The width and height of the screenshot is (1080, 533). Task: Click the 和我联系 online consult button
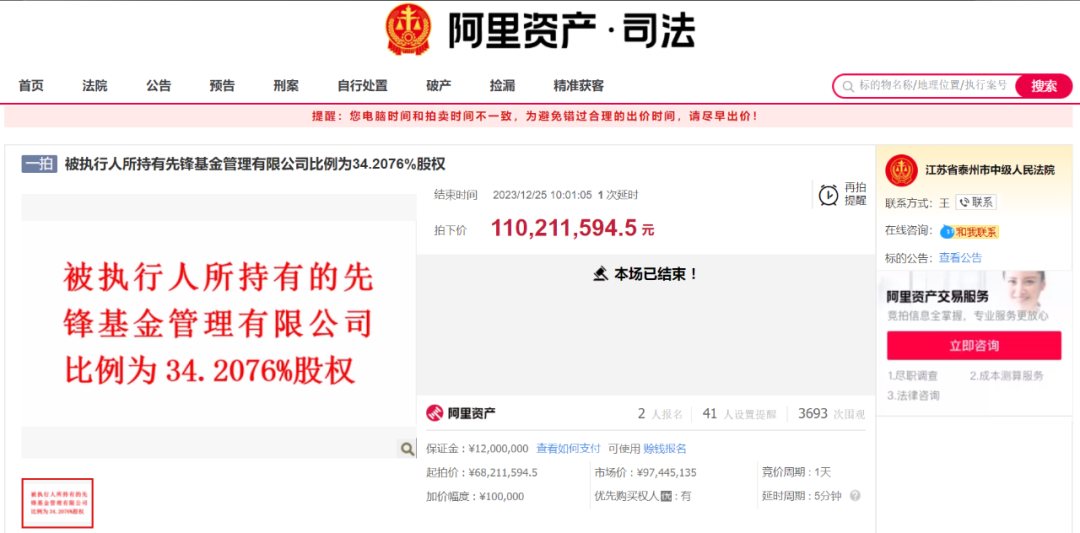(x=970, y=232)
